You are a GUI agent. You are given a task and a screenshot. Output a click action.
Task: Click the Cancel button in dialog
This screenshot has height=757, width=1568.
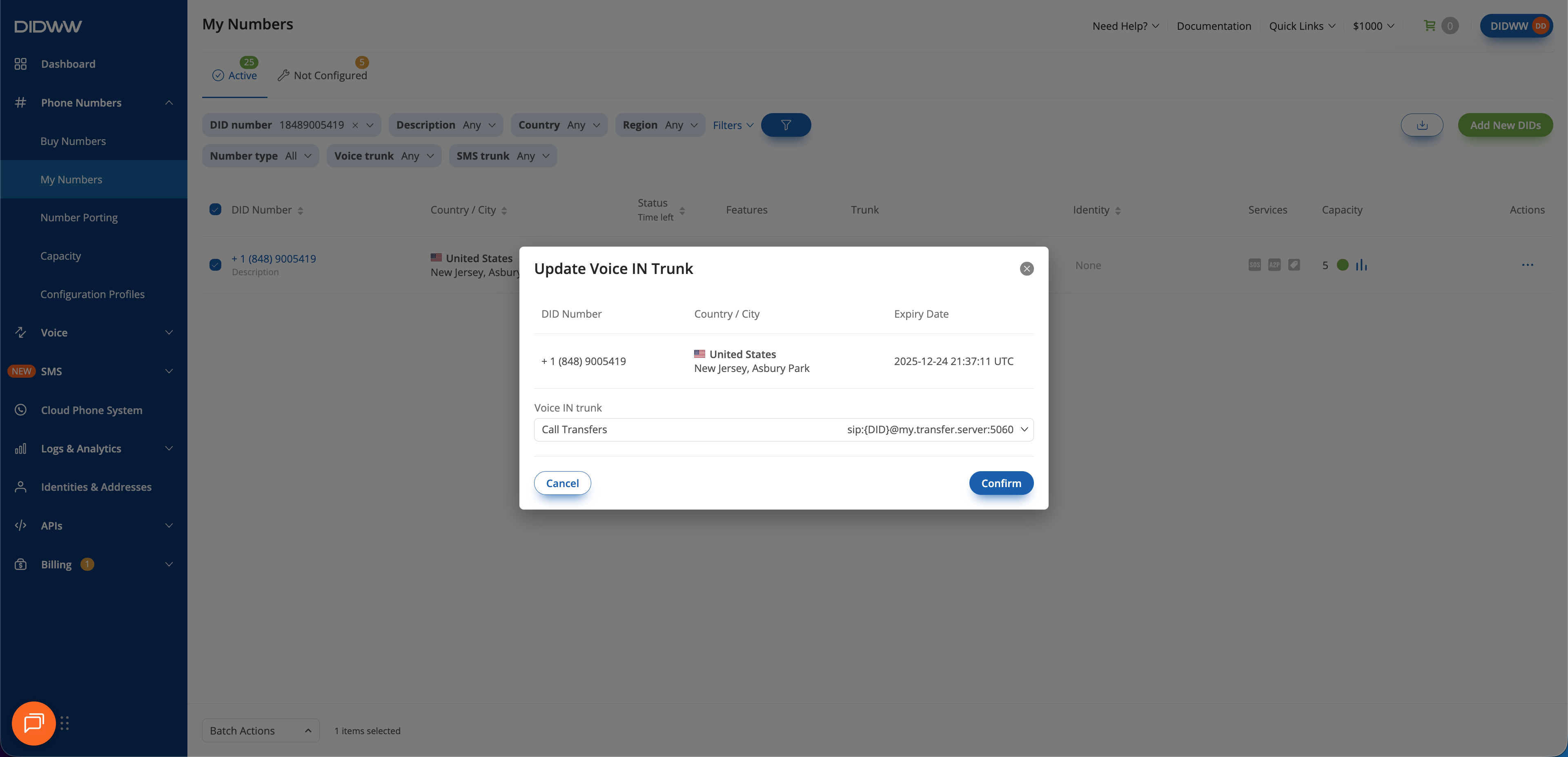[x=562, y=483]
